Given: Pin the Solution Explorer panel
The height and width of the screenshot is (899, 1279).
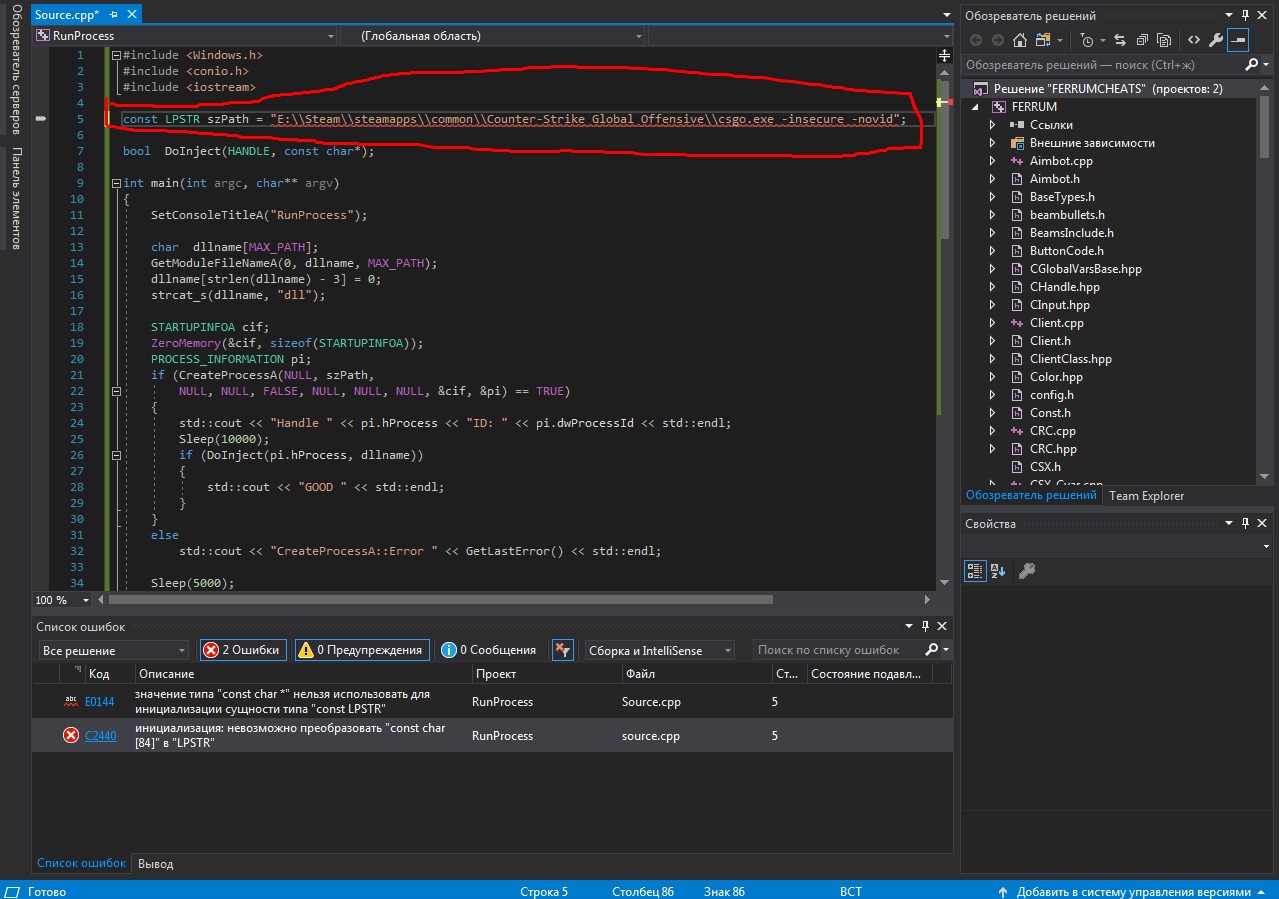Looking at the screenshot, I should [x=1246, y=16].
